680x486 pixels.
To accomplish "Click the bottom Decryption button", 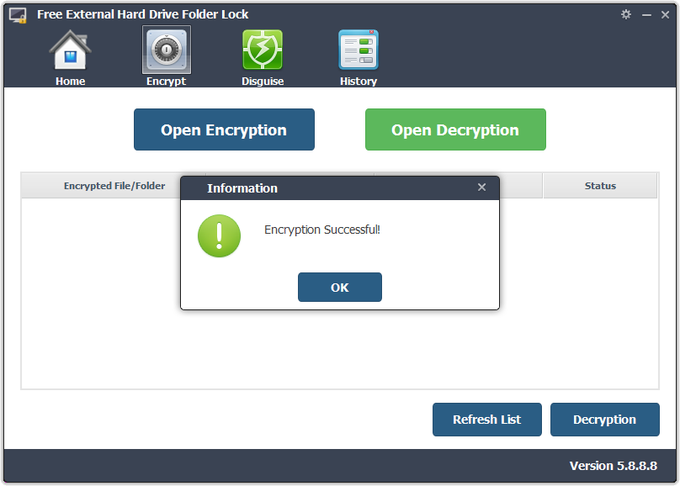I will click(604, 420).
